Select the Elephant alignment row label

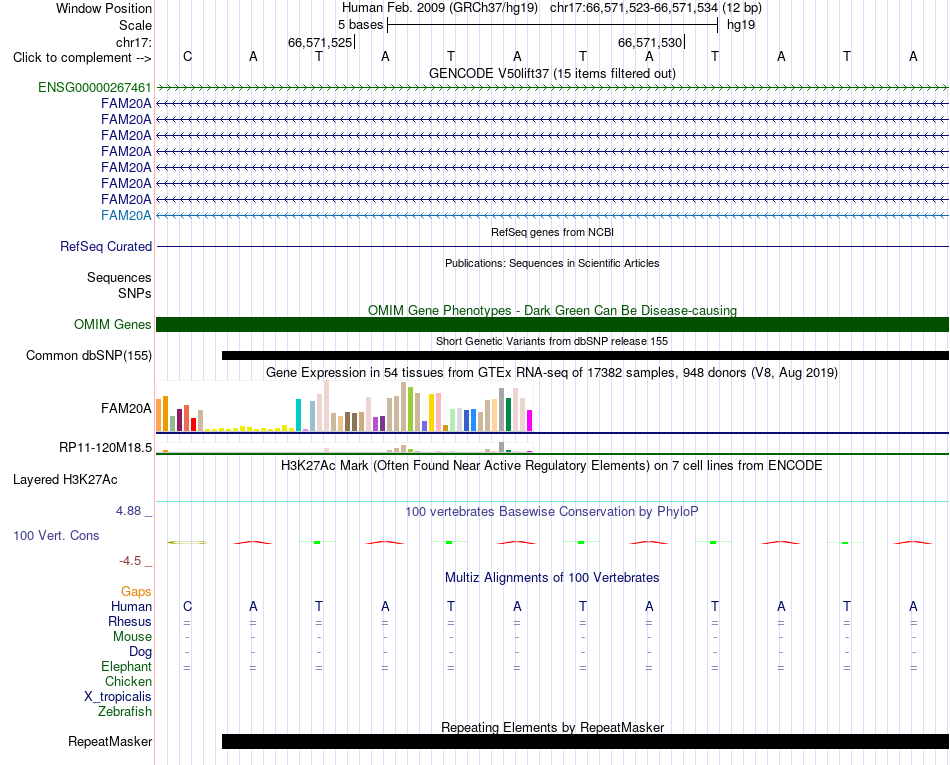coord(126,666)
